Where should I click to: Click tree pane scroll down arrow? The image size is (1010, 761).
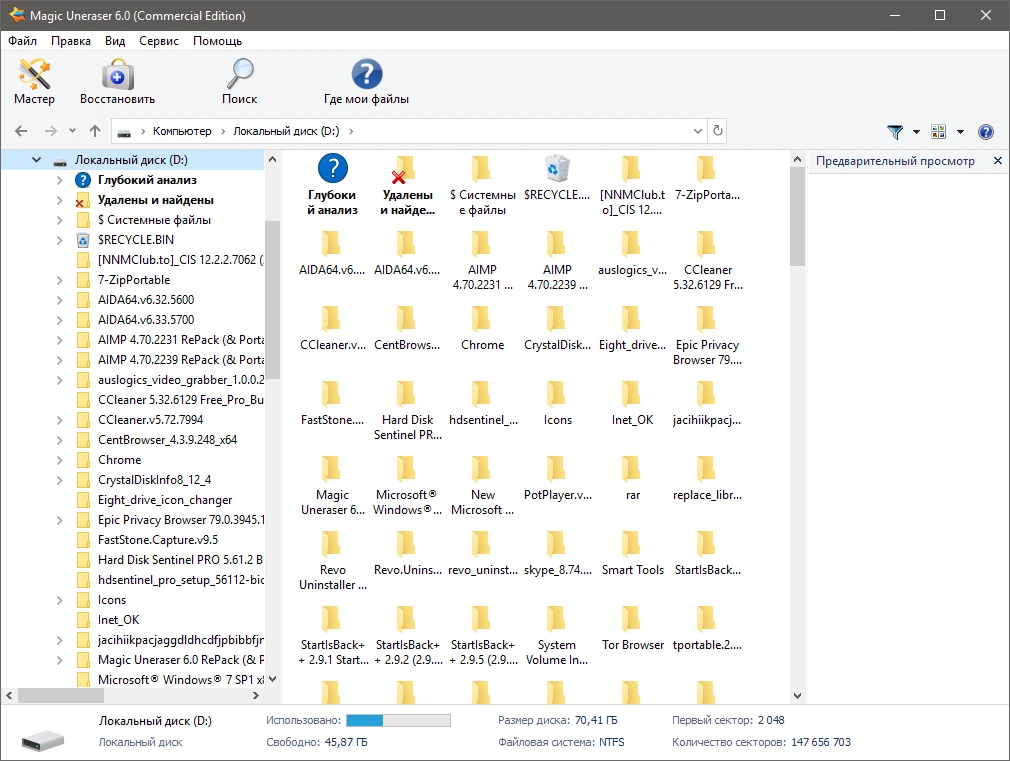(x=272, y=679)
